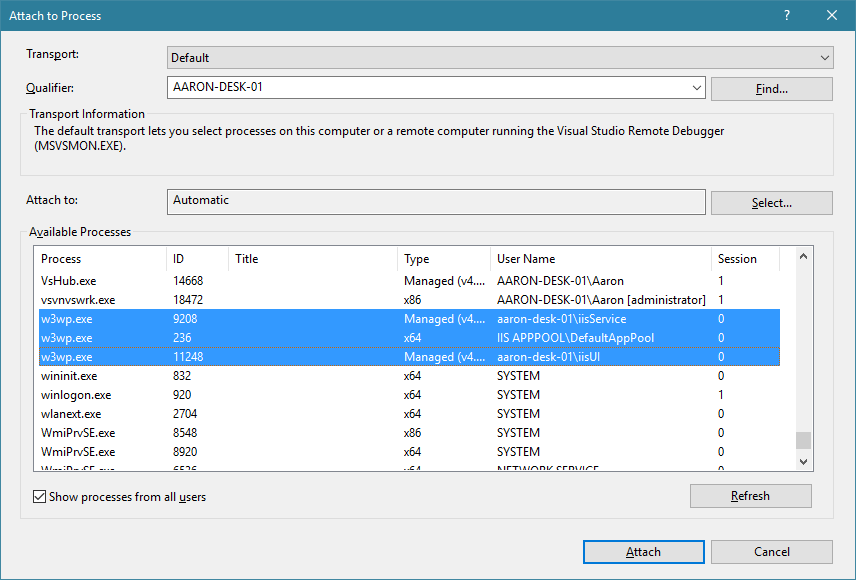
Task: Click the Attach button
Action: [x=644, y=552]
